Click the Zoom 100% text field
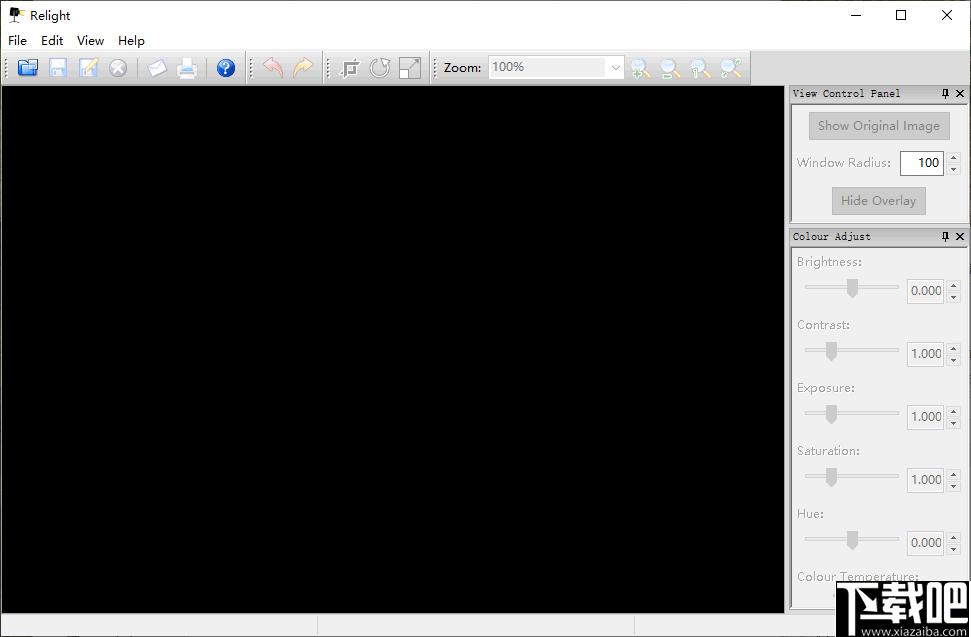The image size is (971, 637). tap(547, 67)
